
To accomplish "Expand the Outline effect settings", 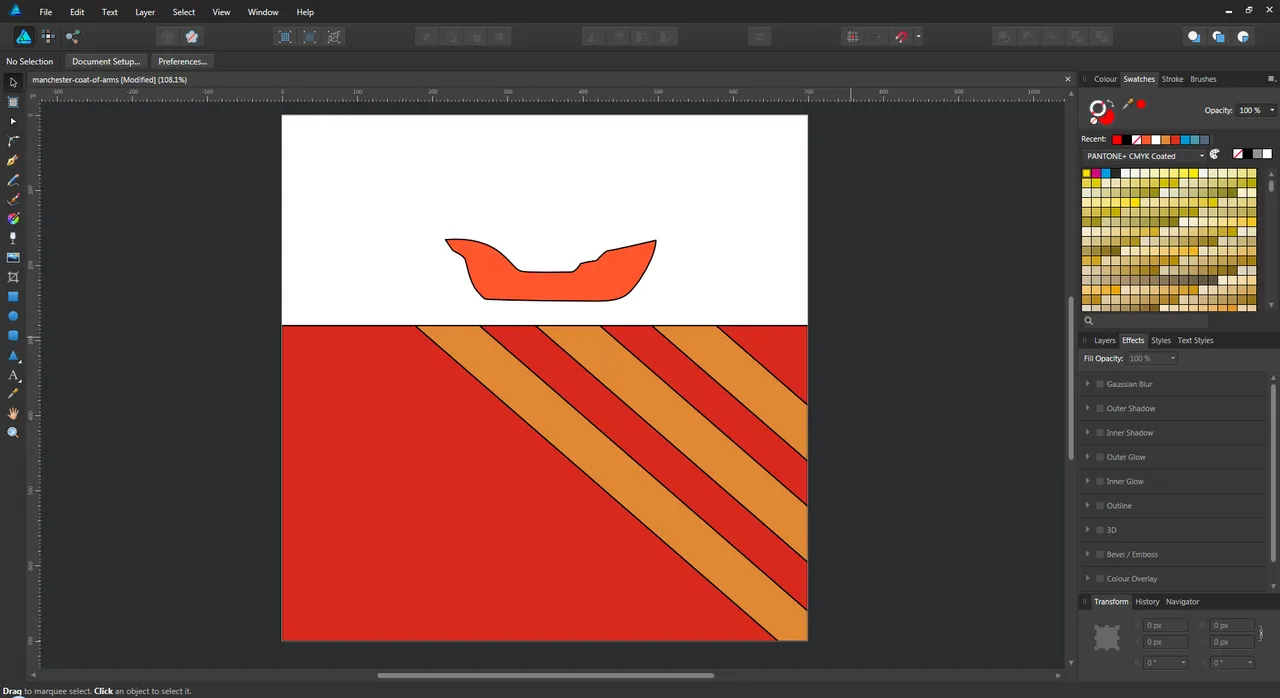I will tap(1088, 506).
